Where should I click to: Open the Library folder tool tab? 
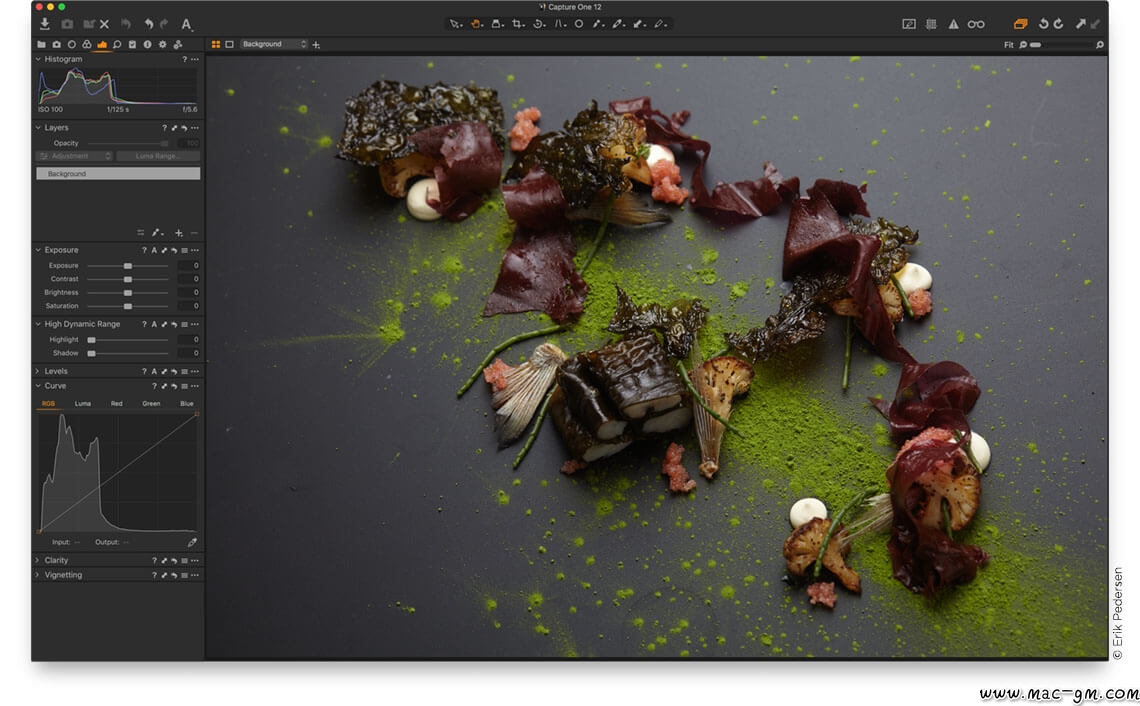[41, 44]
